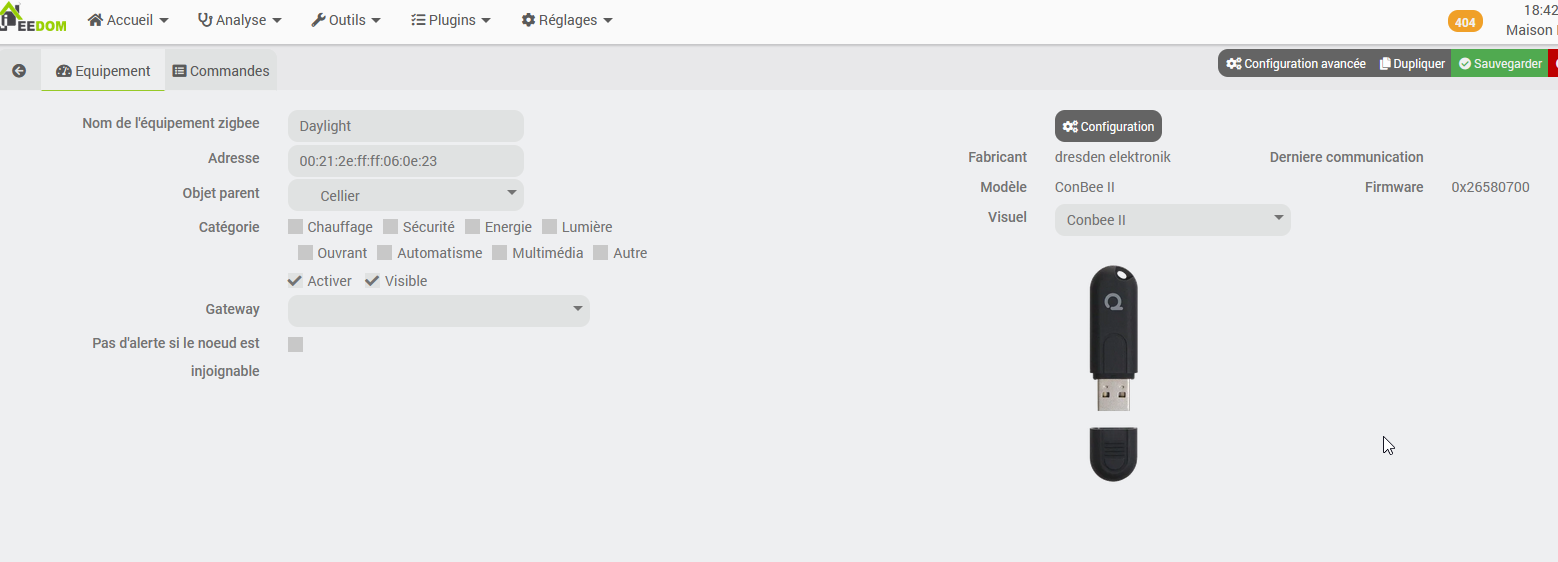Enable the Chauffage category checkbox

point(295,227)
